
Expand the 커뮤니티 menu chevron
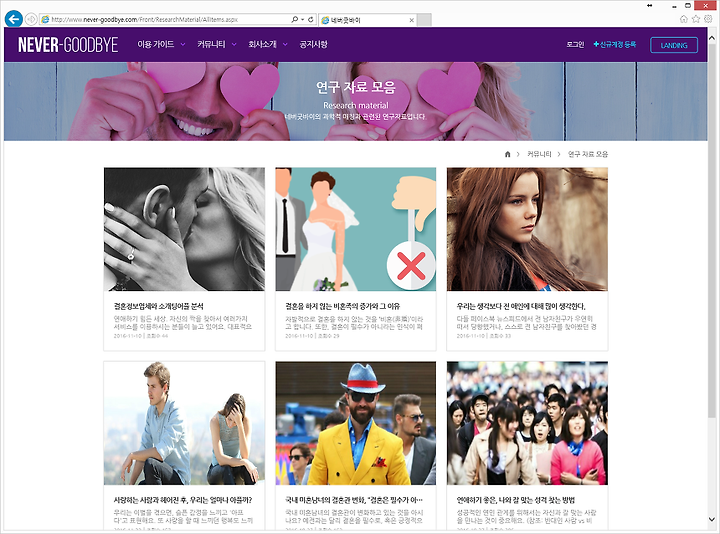click(x=234, y=45)
